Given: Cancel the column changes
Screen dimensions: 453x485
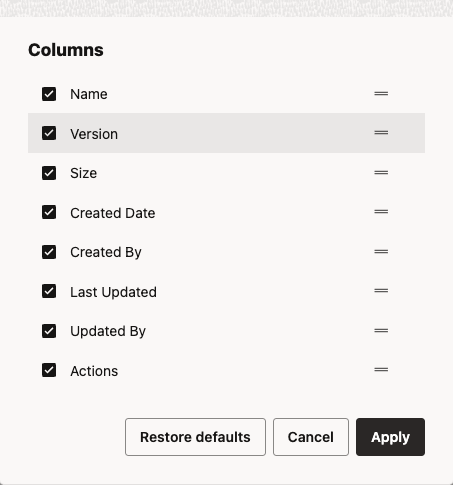Looking at the screenshot, I should (x=311, y=437).
